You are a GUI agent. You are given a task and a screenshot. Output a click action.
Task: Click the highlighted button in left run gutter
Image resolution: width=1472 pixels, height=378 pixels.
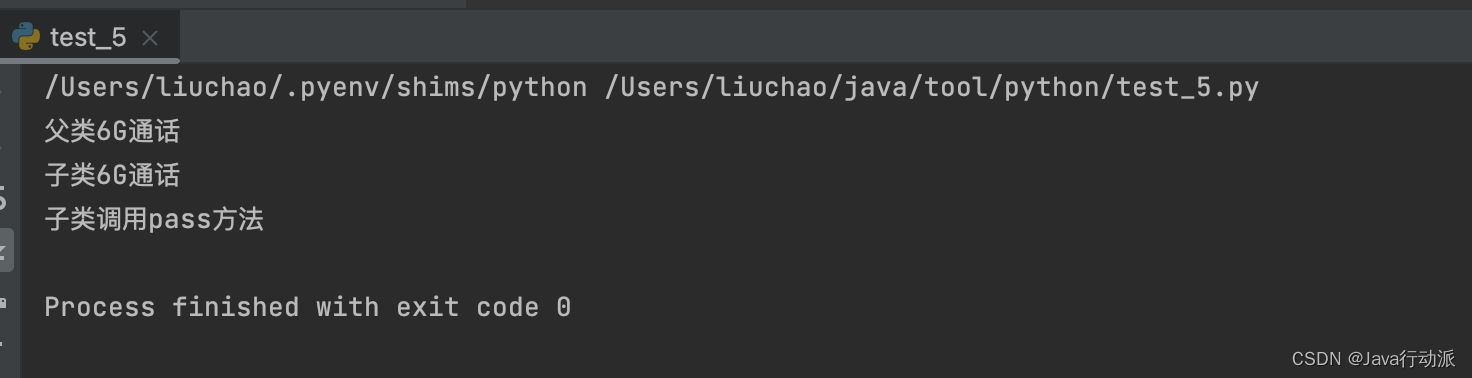[x=6, y=250]
